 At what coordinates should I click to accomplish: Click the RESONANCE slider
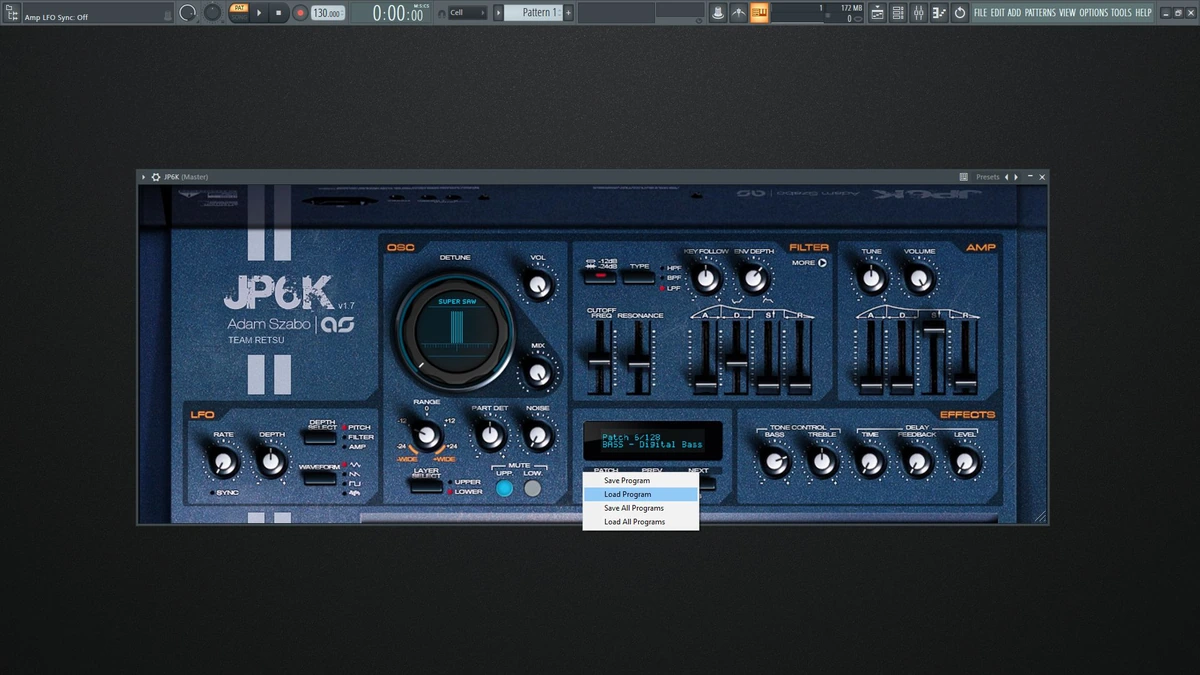(x=638, y=358)
